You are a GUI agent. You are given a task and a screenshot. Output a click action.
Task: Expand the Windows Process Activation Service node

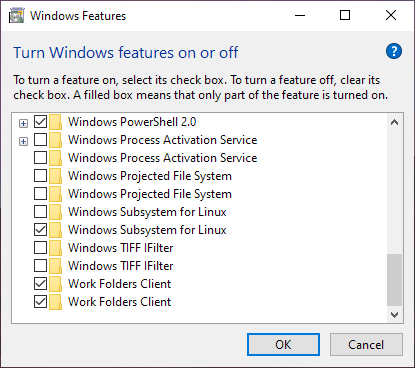click(23, 142)
